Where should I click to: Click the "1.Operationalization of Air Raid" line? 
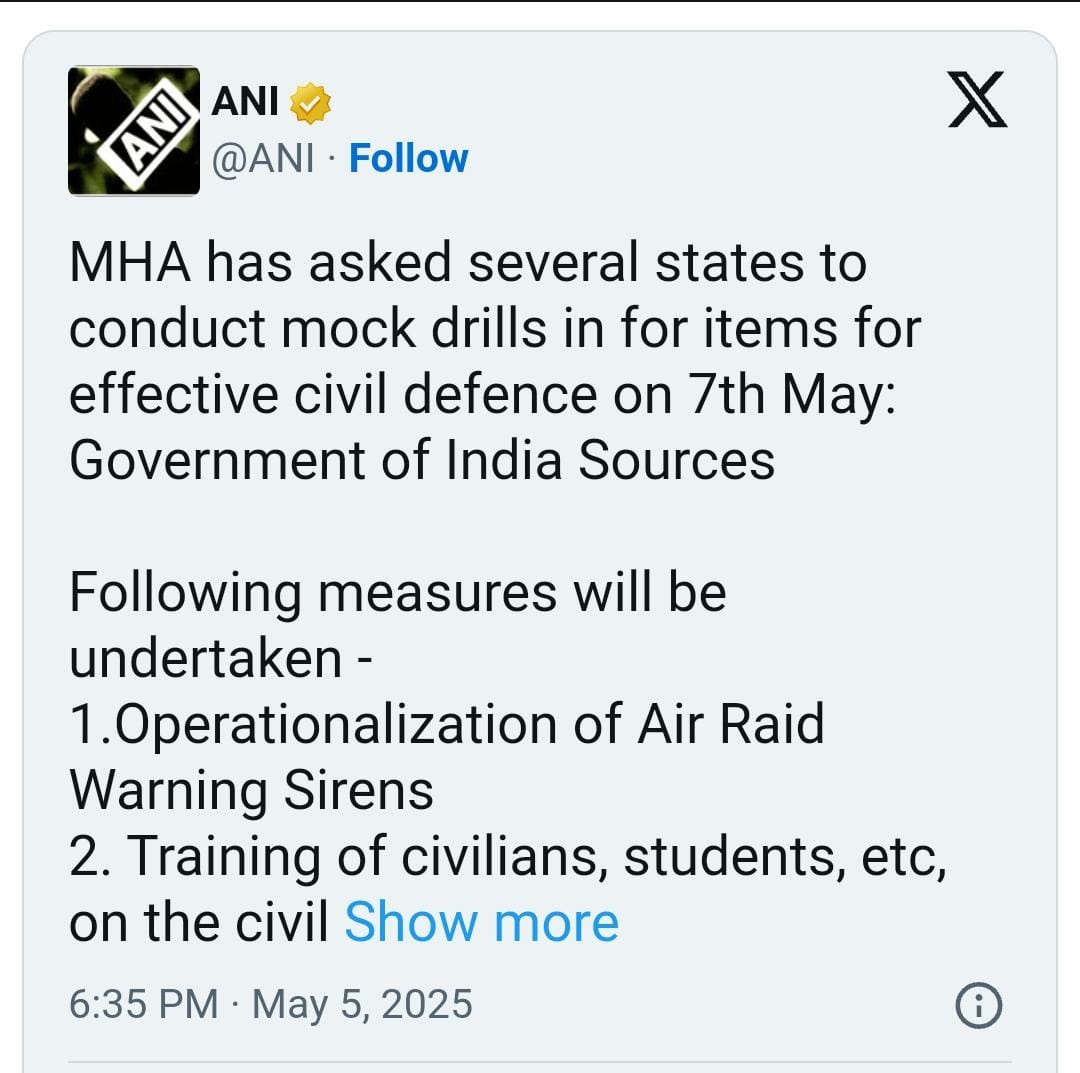coord(446,725)
